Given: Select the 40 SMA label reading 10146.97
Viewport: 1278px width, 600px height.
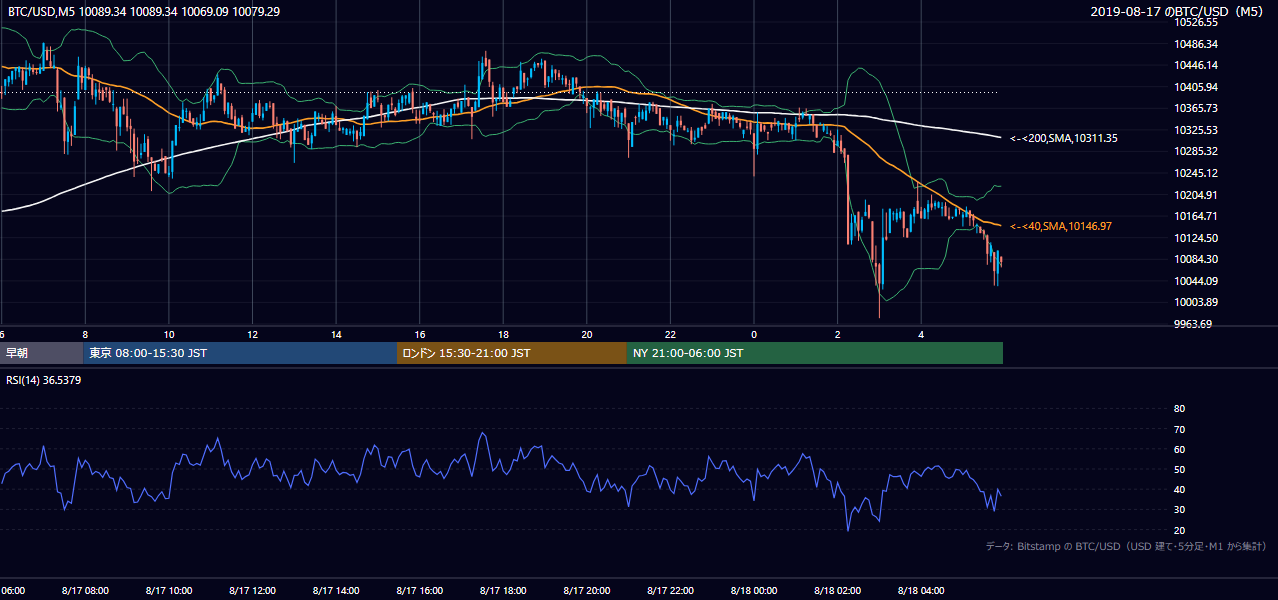Looking at the screenshot, I should click(1060, 227).
